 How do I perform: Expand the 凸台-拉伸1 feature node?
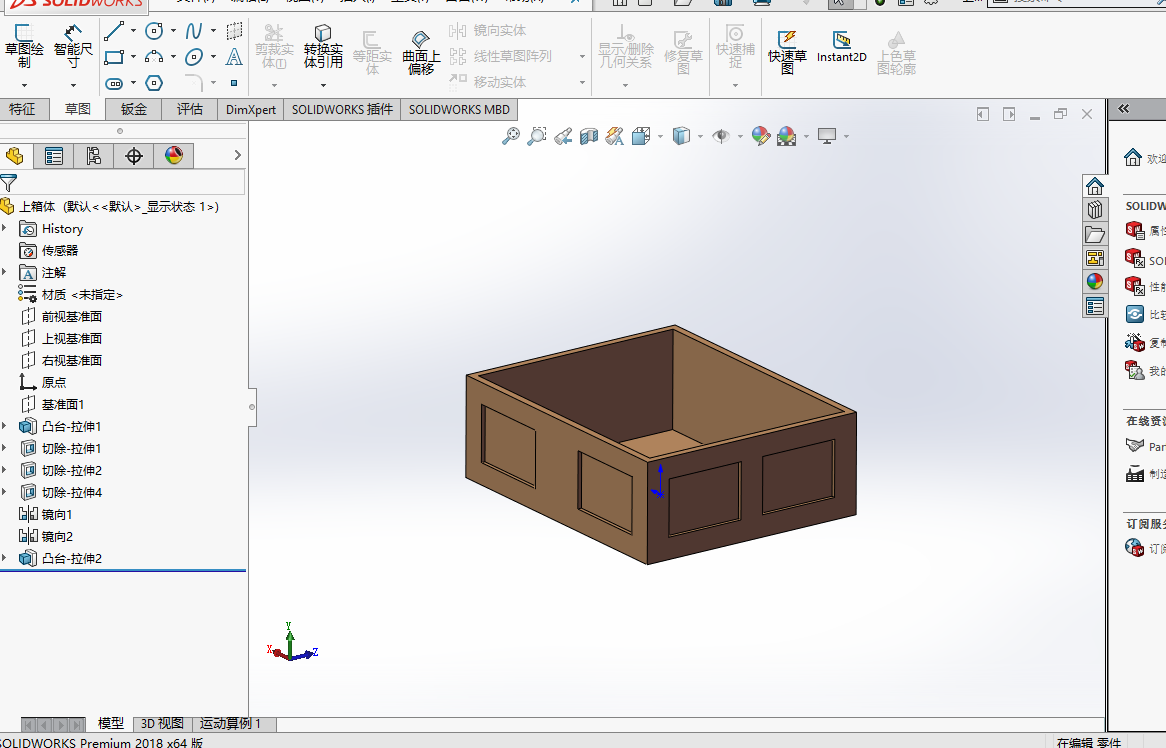4,426
